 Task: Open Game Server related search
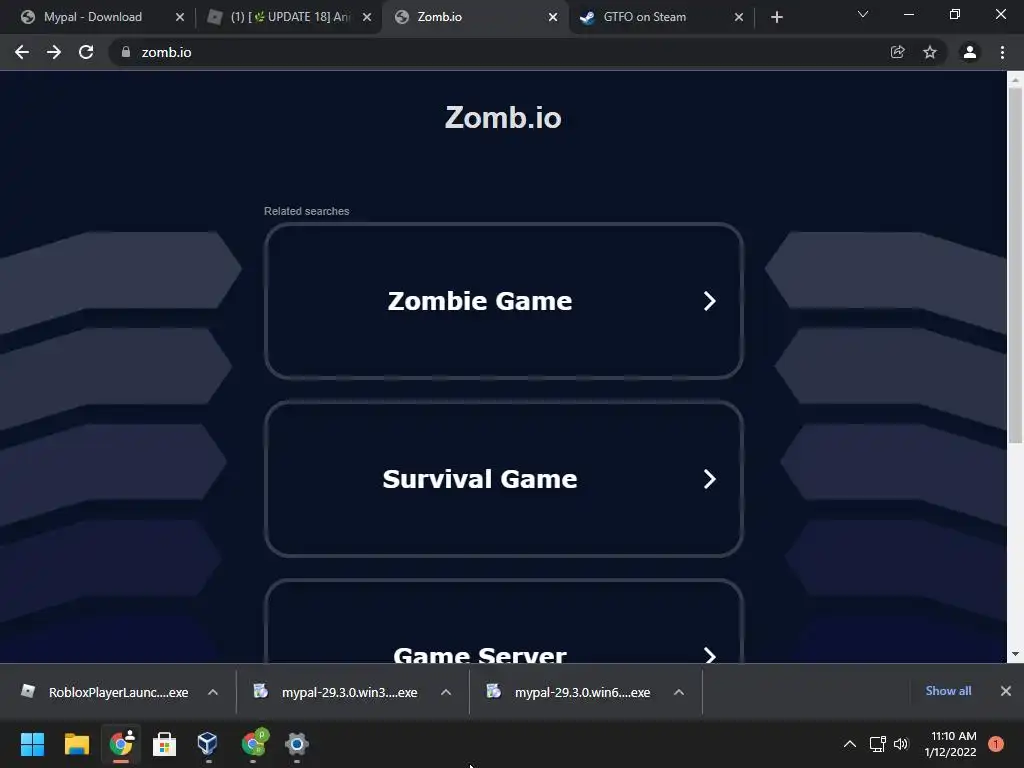coord(504,621)
